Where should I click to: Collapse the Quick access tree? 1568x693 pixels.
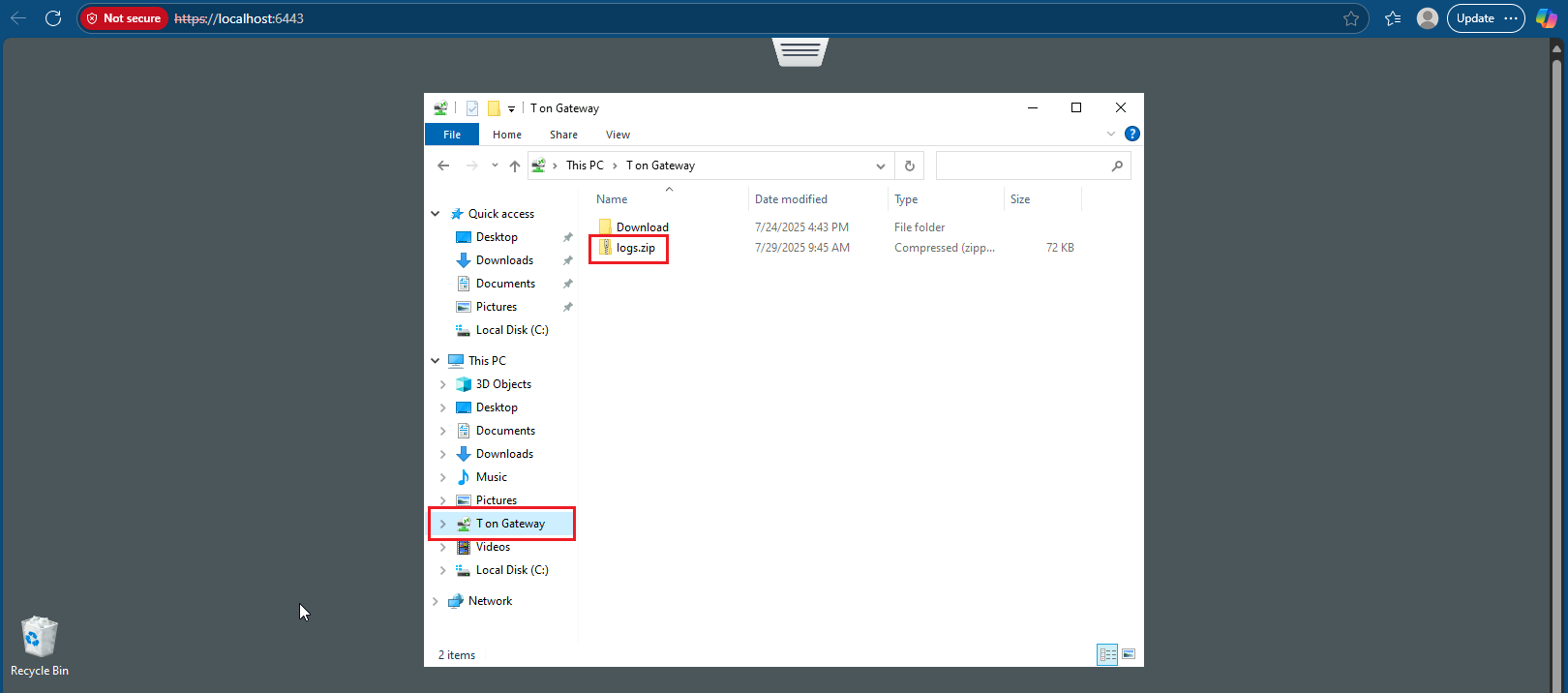click(x=436, y=214)
